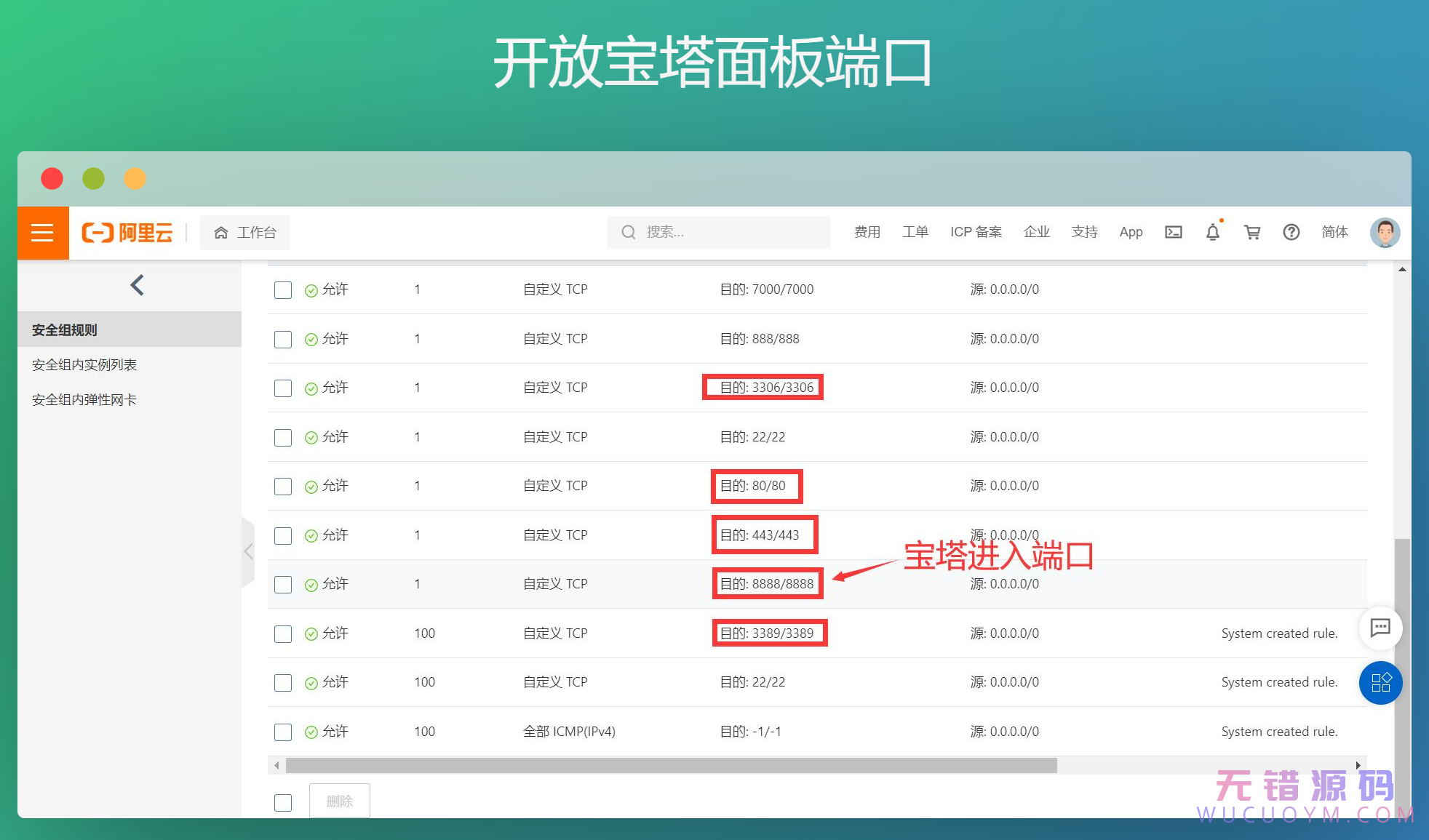Open the ICP 备案 menu item

pyautogui.click(x=976, y=232)
